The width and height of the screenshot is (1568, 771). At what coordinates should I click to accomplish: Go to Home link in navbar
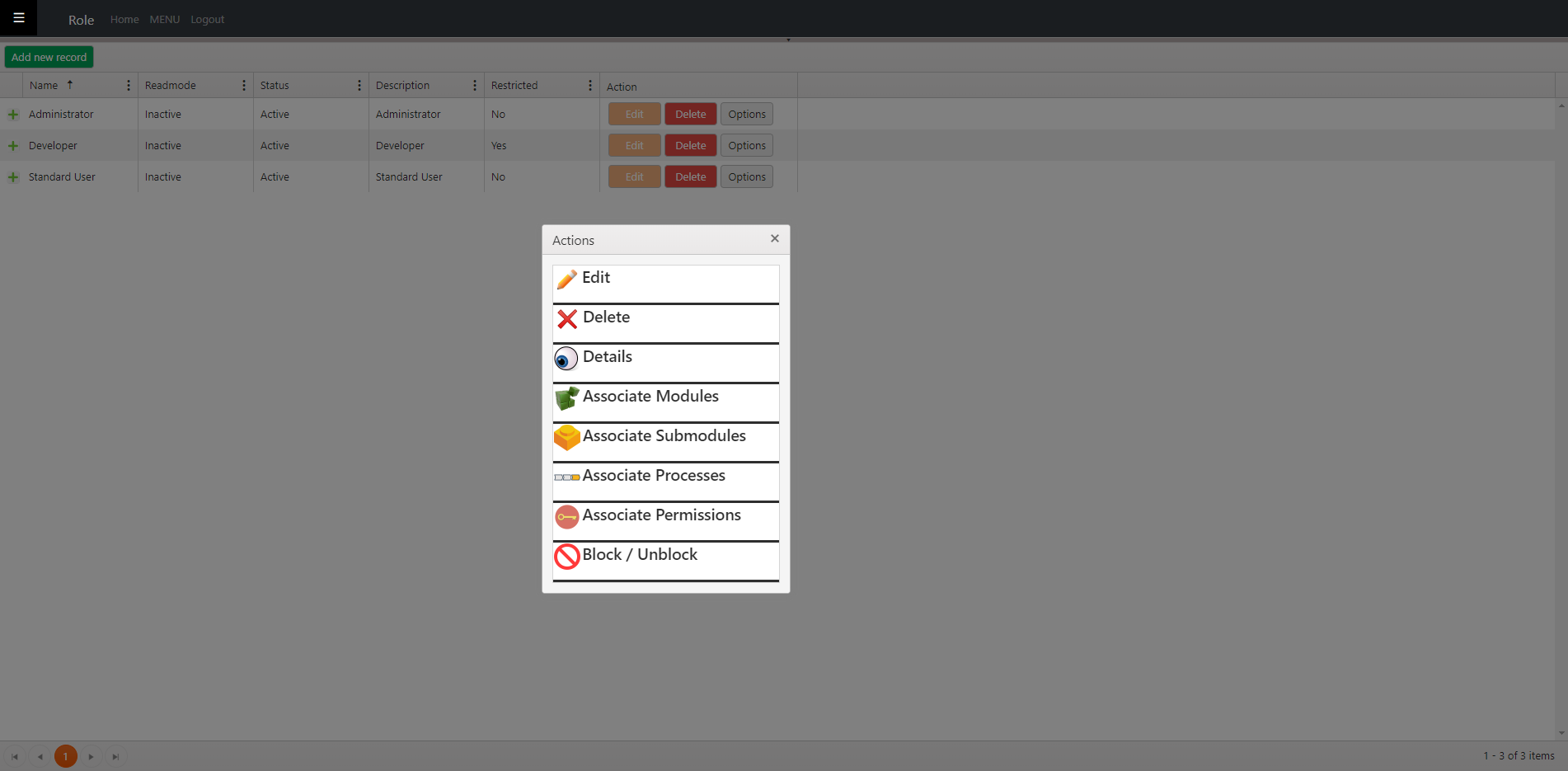tap(124, 19)
